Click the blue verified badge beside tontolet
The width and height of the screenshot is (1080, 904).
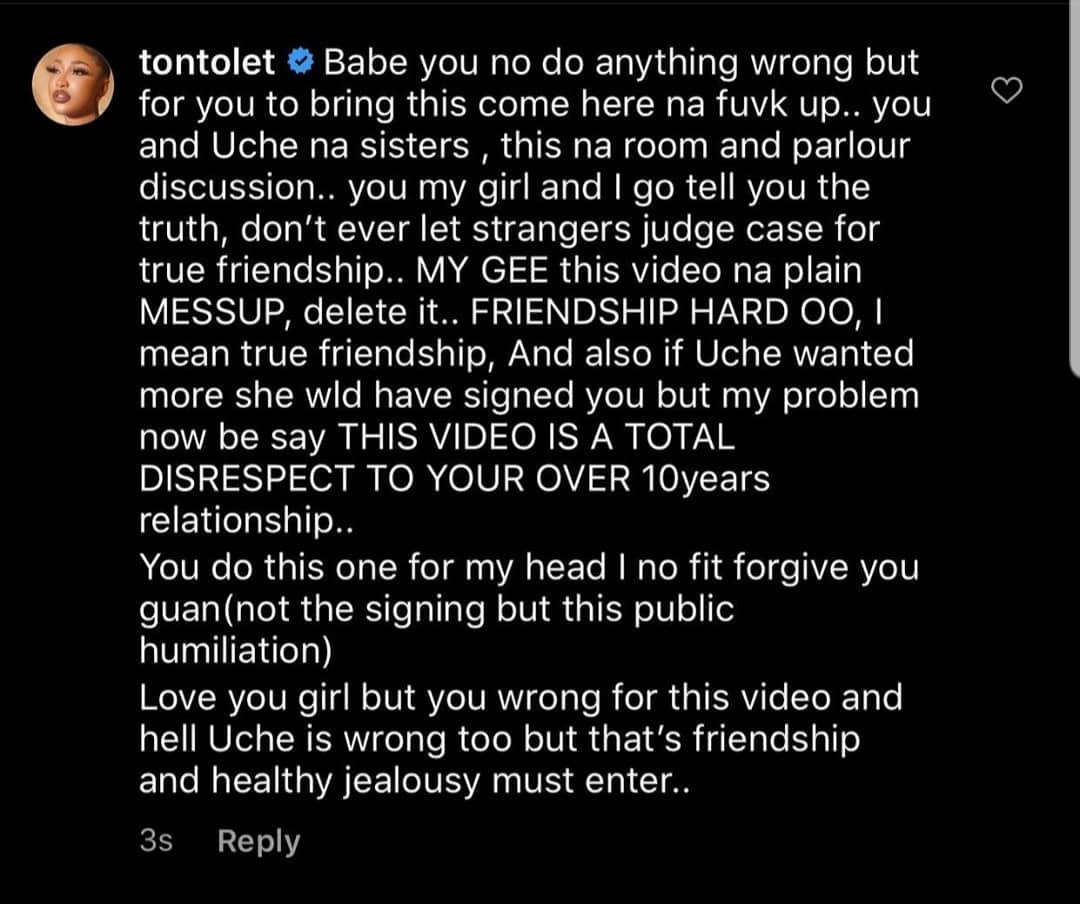tap(299, 62)
